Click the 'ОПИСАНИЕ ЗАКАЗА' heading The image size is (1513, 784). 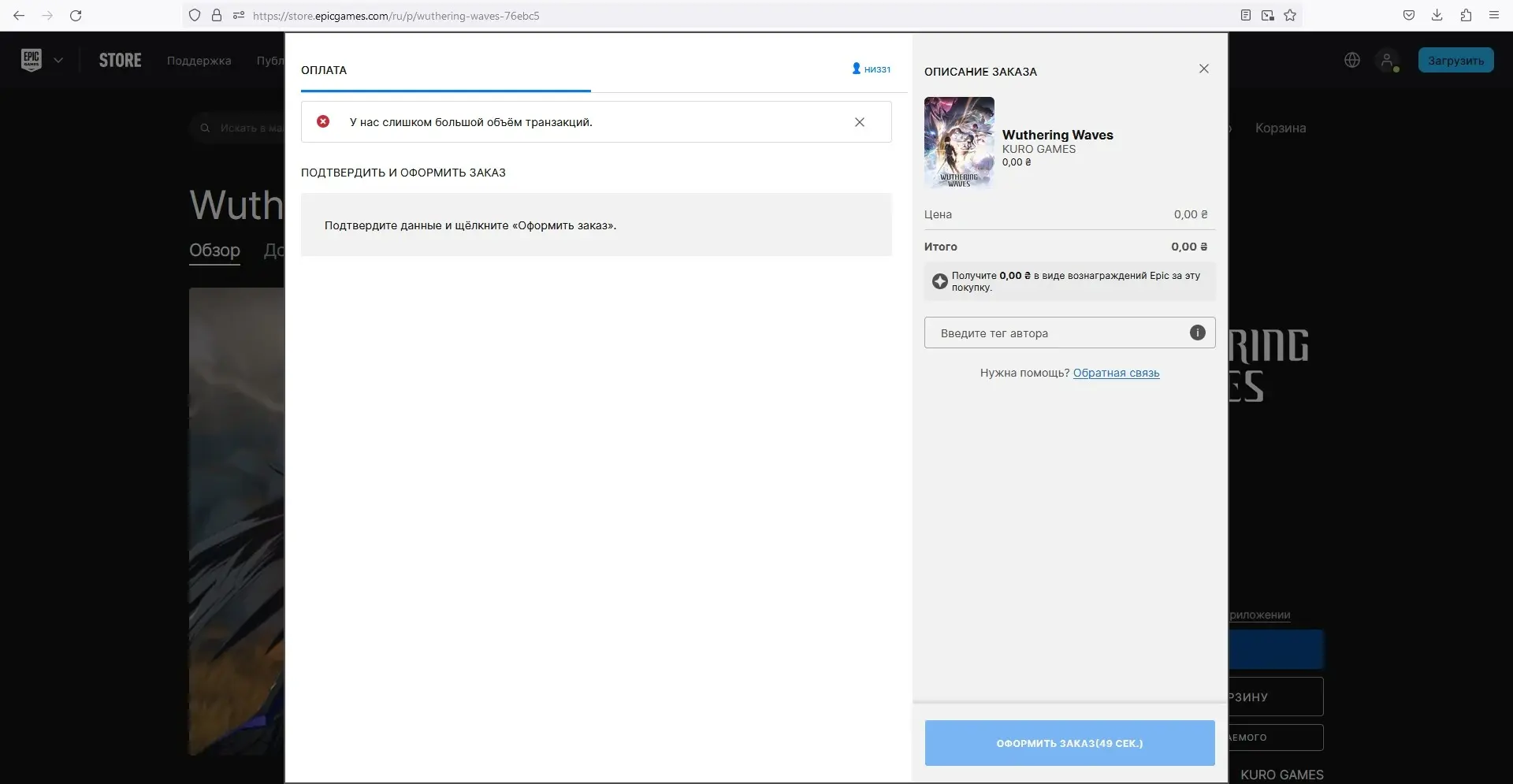point(980,72)
